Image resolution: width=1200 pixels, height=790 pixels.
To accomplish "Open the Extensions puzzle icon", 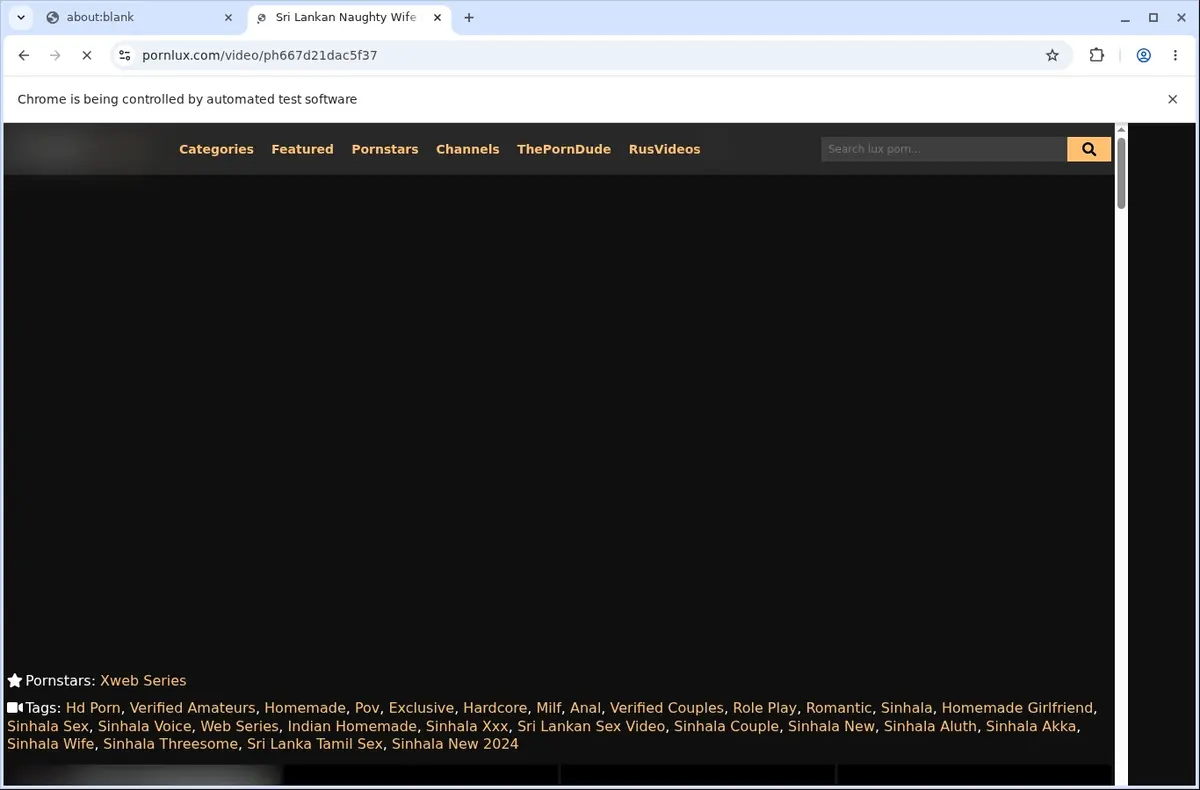I will (x=1097, y=55).
